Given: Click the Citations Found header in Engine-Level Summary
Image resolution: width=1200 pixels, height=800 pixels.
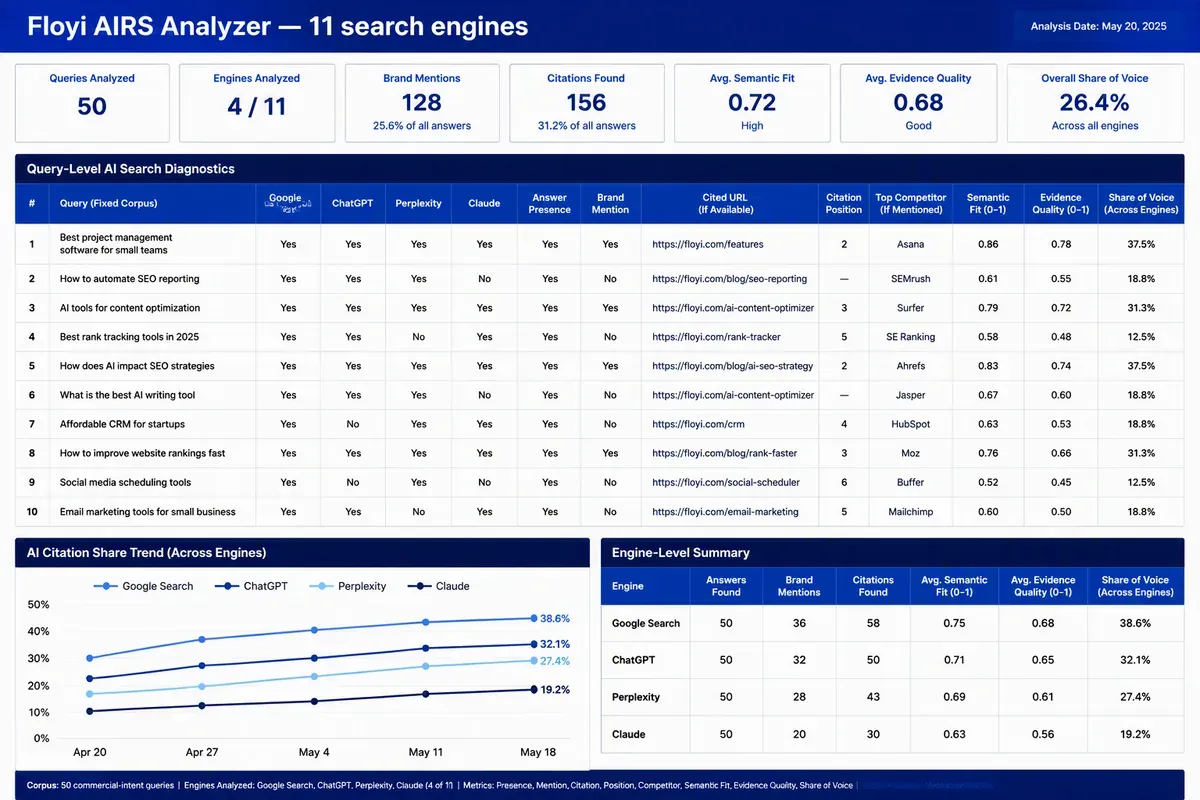Looking at the screenshot, I should pos(873,586).
